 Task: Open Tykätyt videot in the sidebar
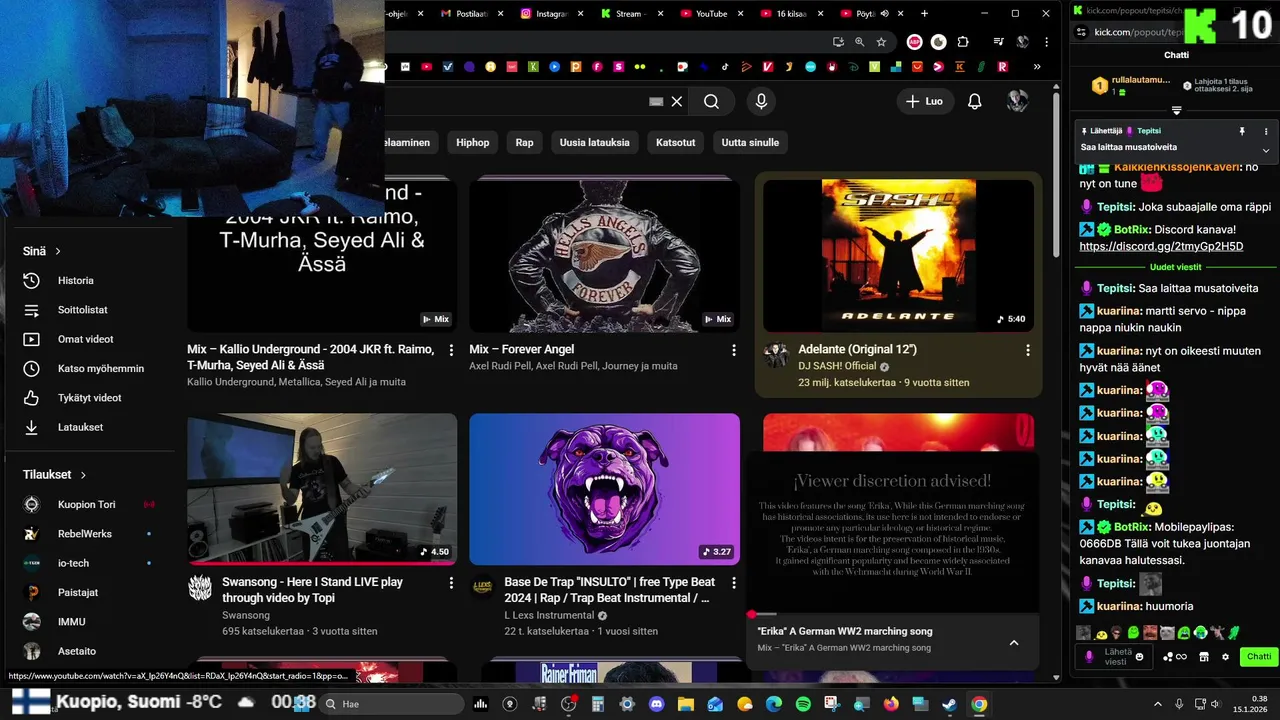pos(88,398)
